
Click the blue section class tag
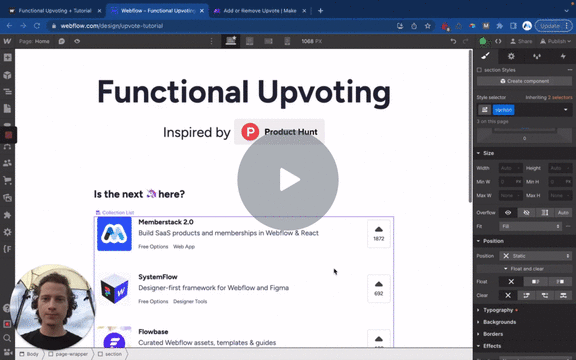pyautogui.click(x=503, y=110)
